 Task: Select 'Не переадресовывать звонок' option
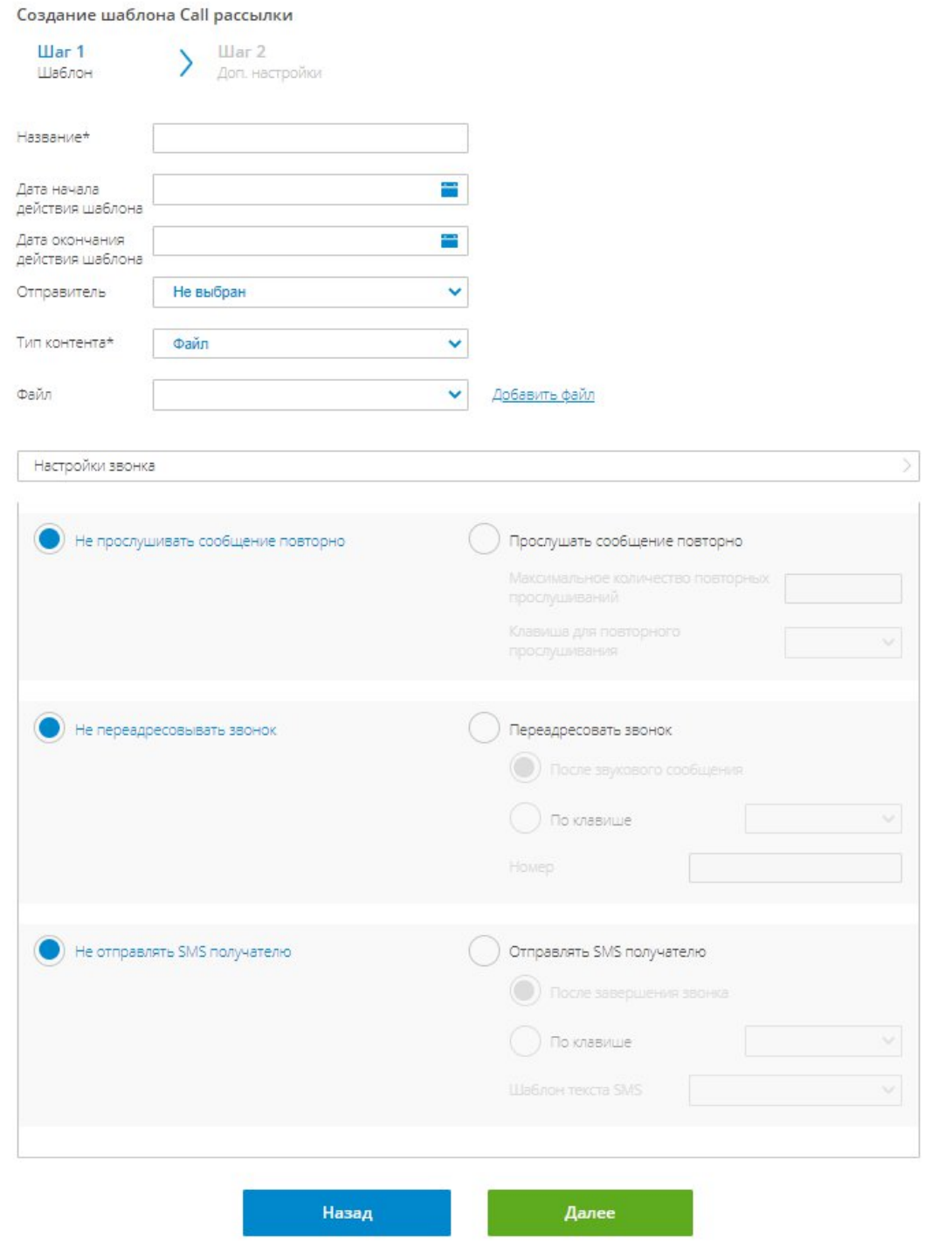[50, 728]
